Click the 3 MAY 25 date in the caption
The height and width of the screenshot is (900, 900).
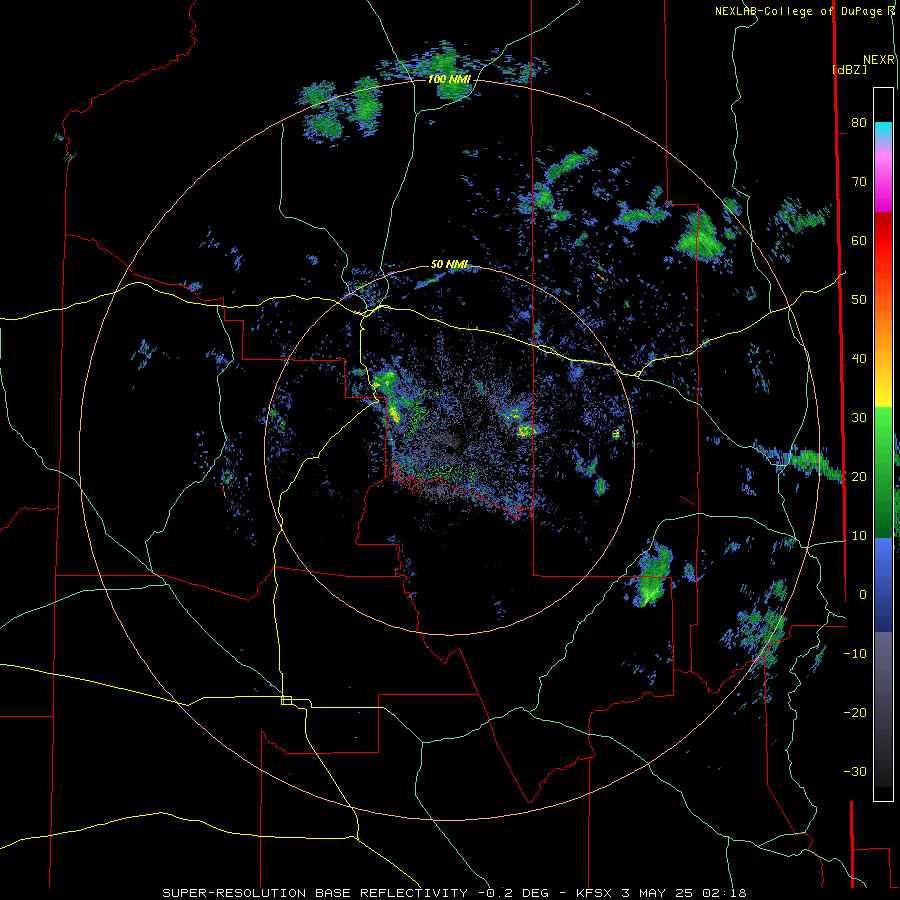coord(660,893)
